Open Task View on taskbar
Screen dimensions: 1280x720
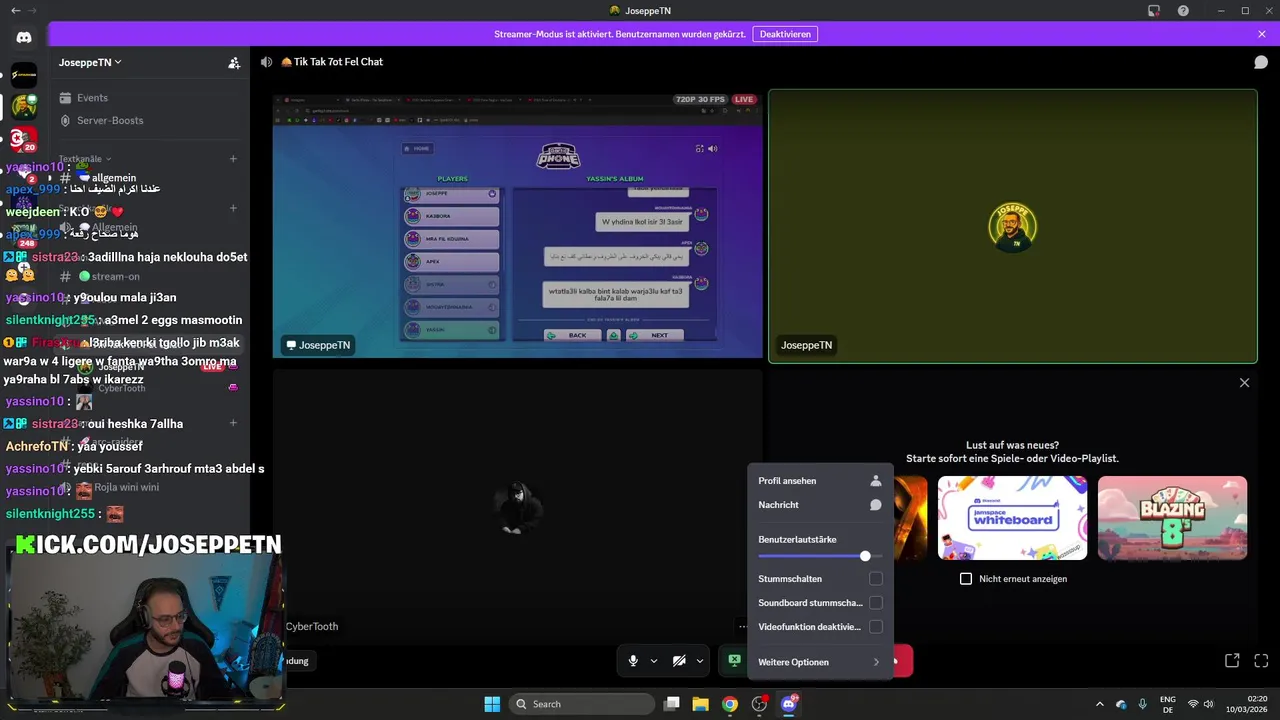672,704
